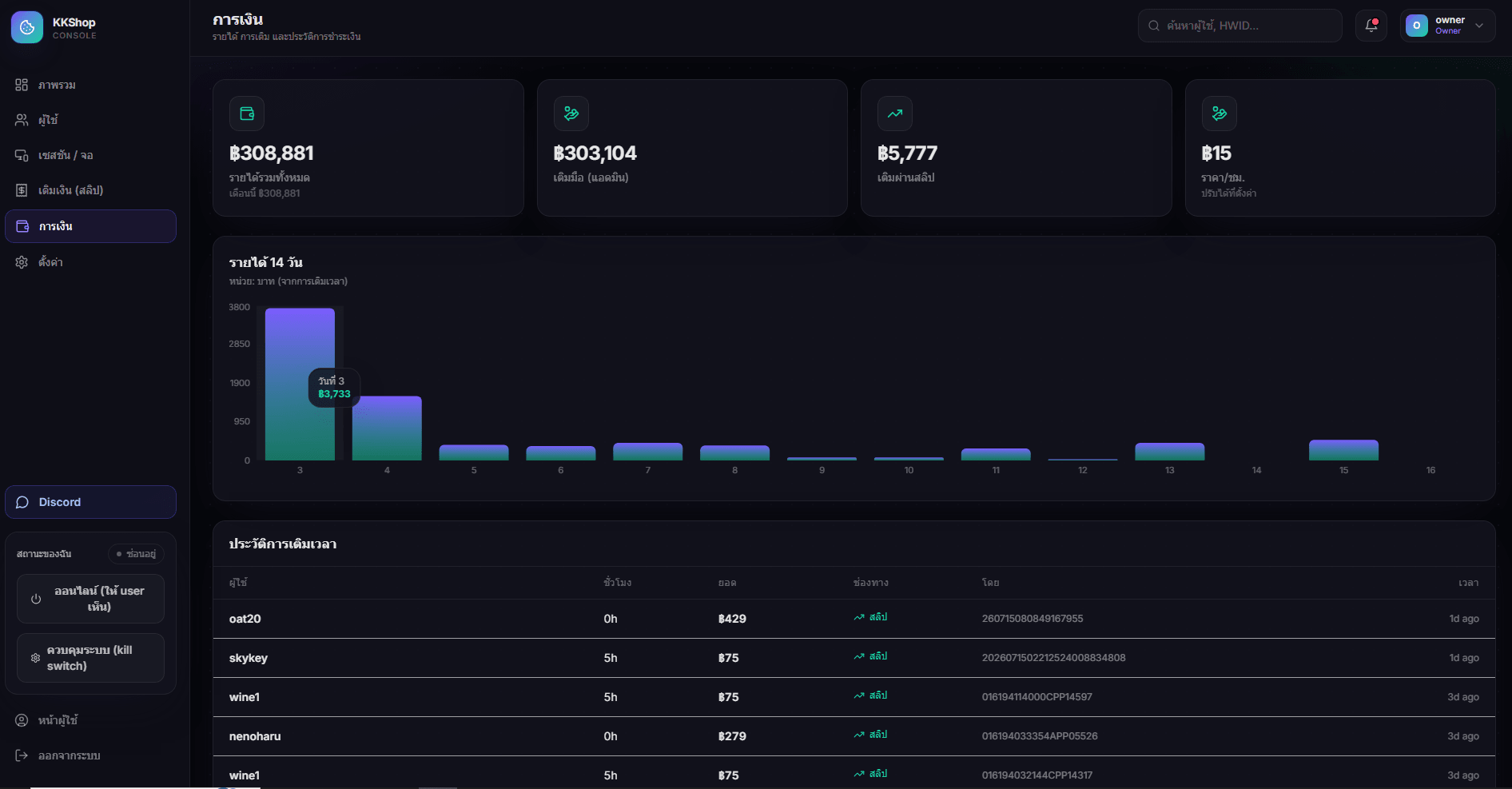Select การเงิน finance menu item
The width and height of the screenshot is (1512, 789).
point(90,226)
